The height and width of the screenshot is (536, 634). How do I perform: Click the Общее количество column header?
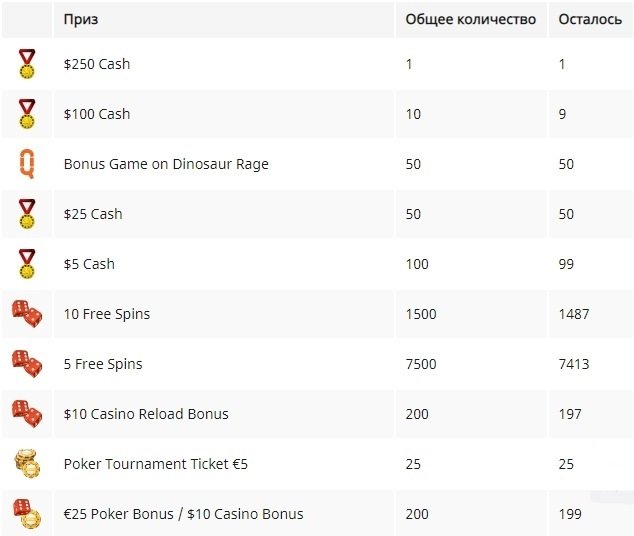point(471,19)
